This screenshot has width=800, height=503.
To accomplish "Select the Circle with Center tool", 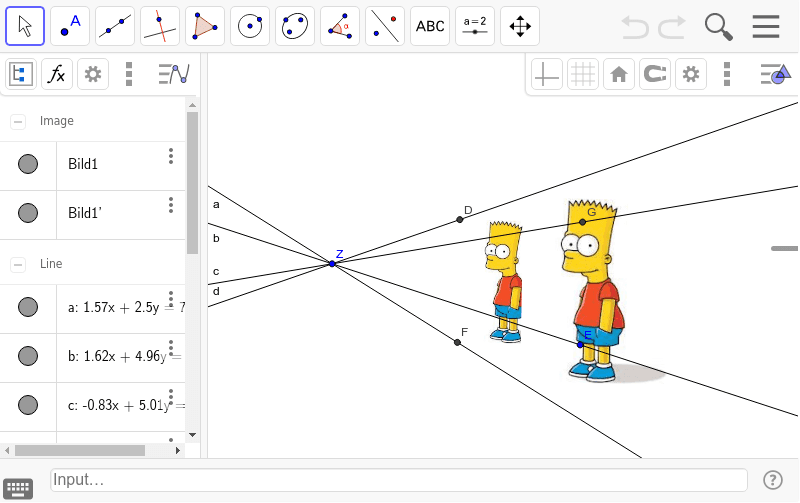I will 250,26.
